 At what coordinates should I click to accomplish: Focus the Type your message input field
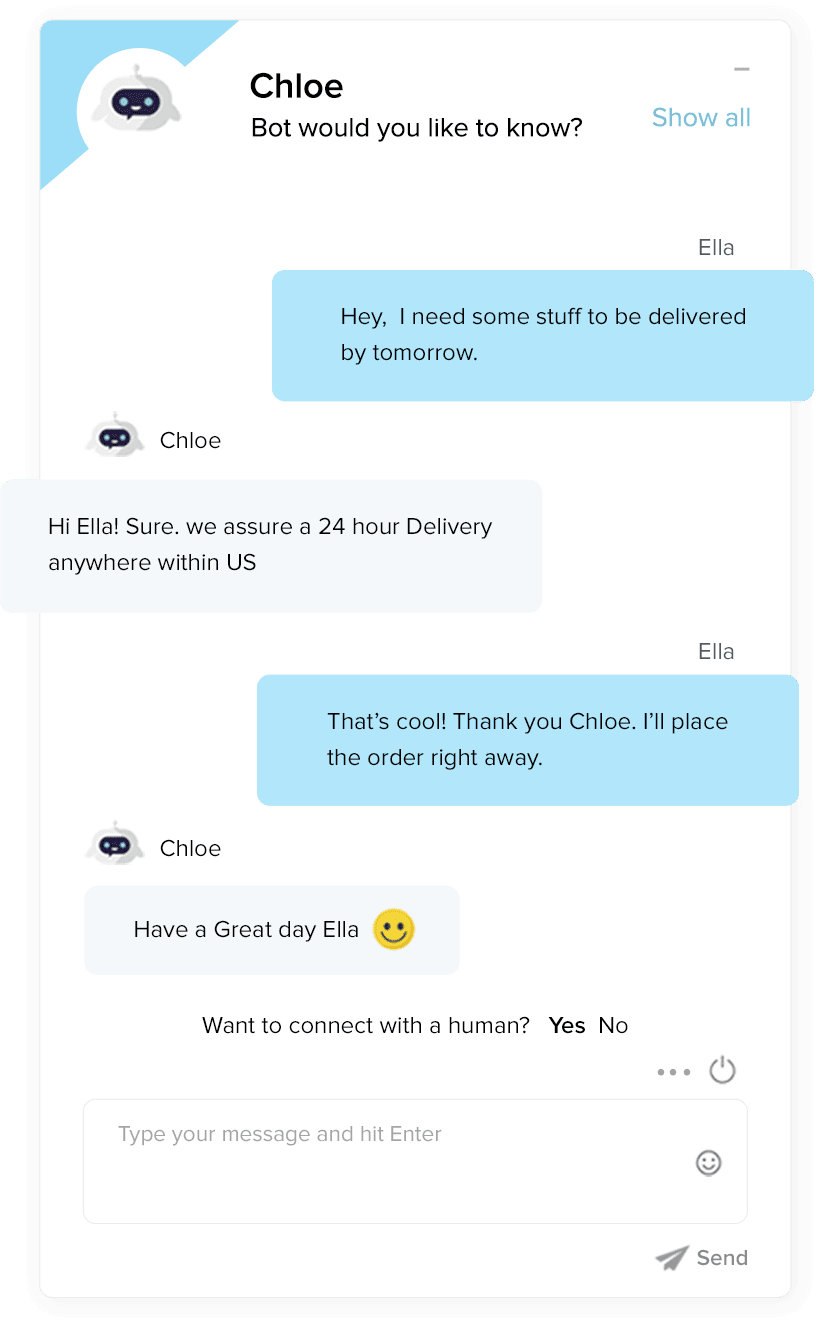(x=415, y=1161)
